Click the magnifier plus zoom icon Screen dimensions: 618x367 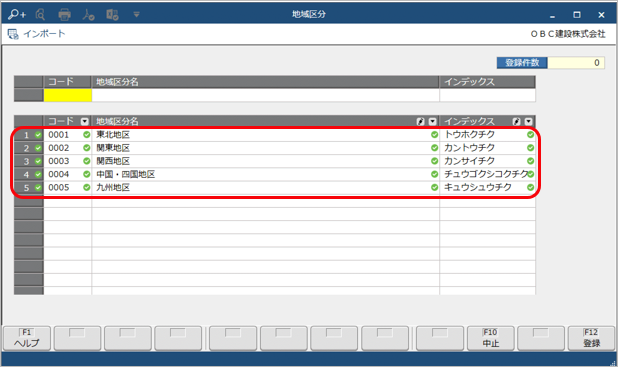(17, 15)
